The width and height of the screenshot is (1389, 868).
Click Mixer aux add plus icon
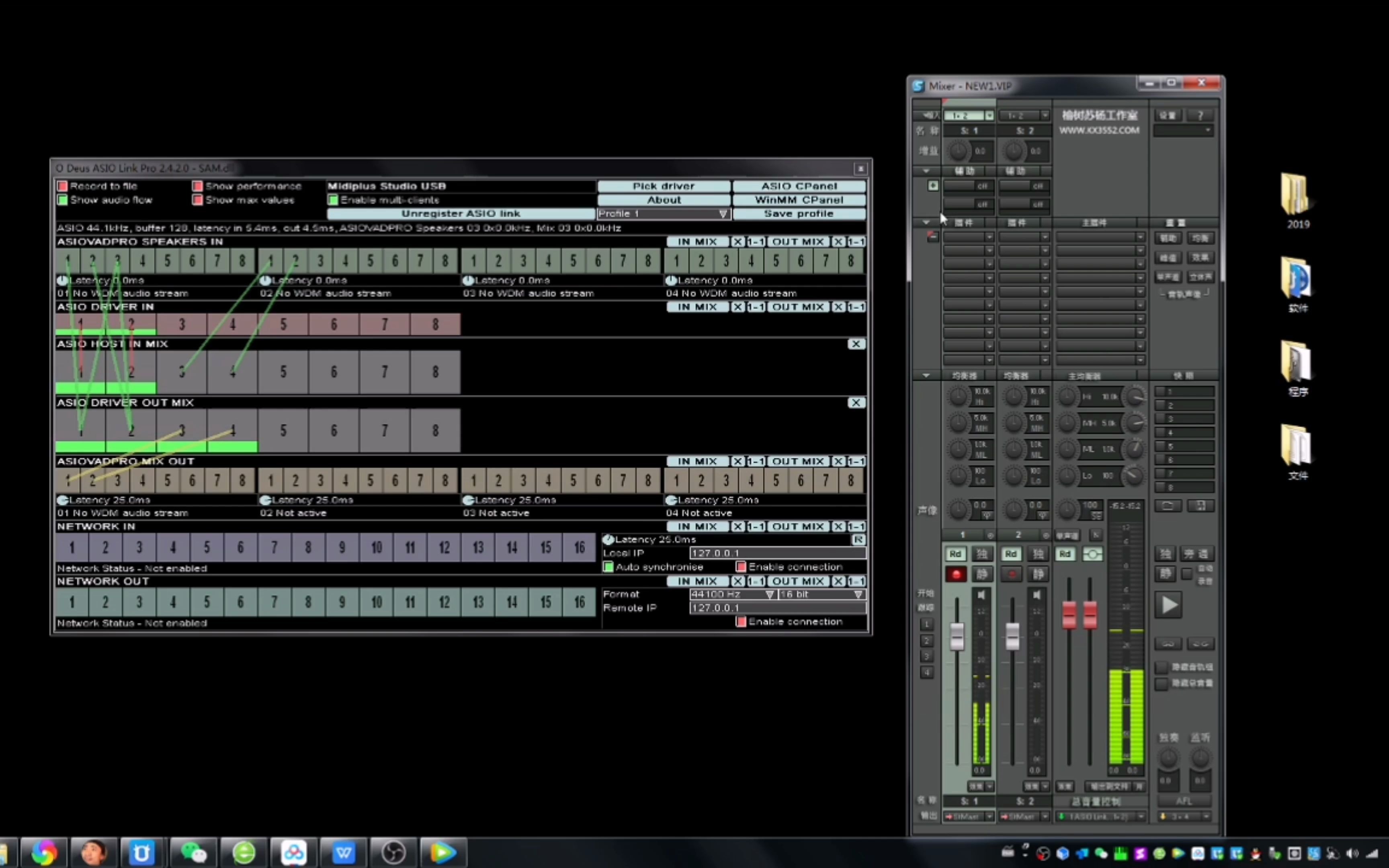(933, 185)
